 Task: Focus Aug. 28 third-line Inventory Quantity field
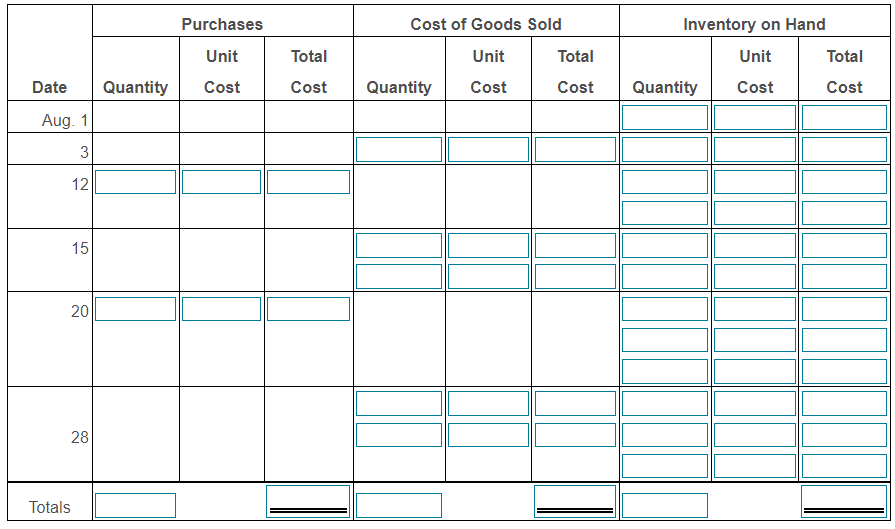664,466
